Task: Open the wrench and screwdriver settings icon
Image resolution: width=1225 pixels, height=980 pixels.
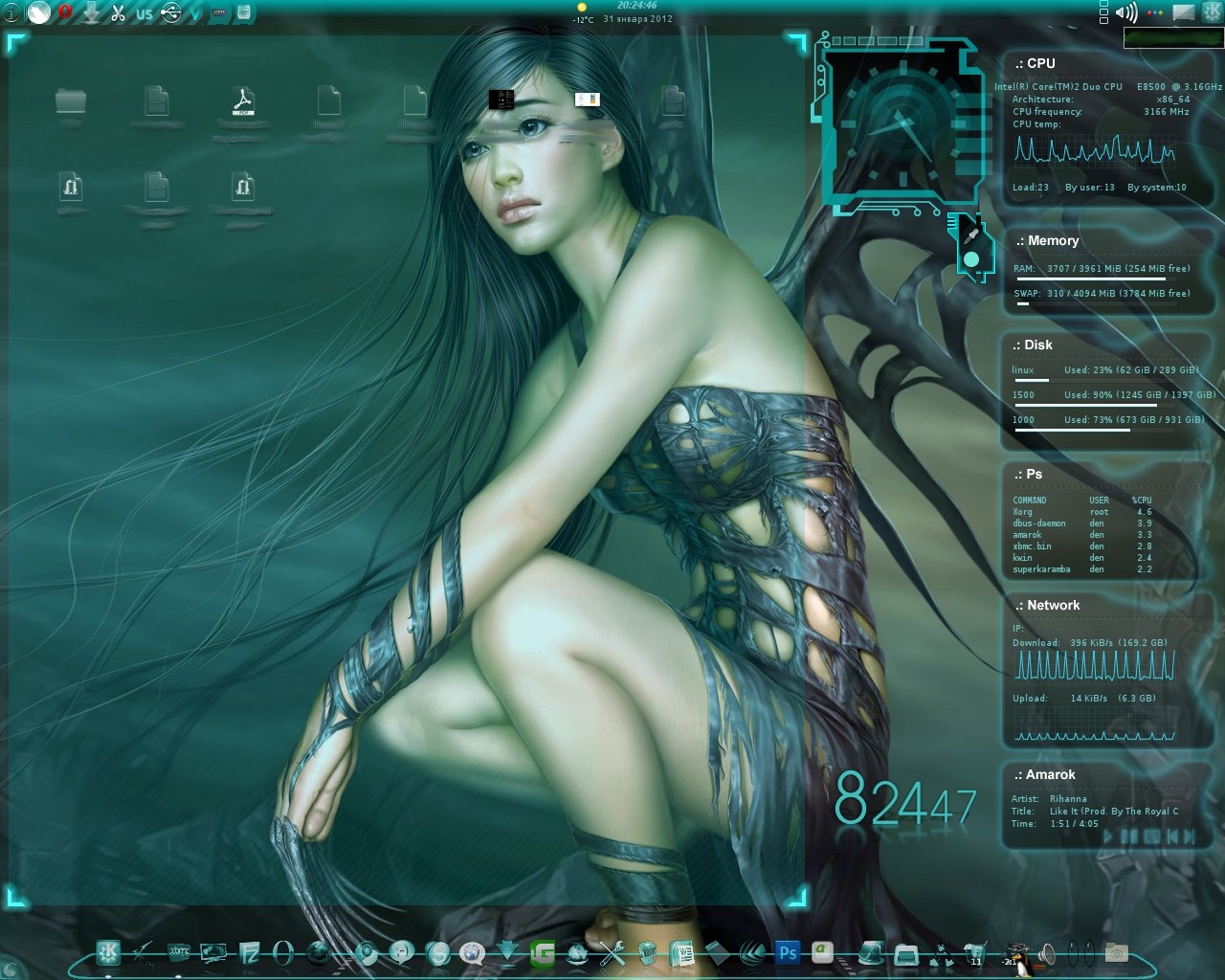Action: pos(612,952)
